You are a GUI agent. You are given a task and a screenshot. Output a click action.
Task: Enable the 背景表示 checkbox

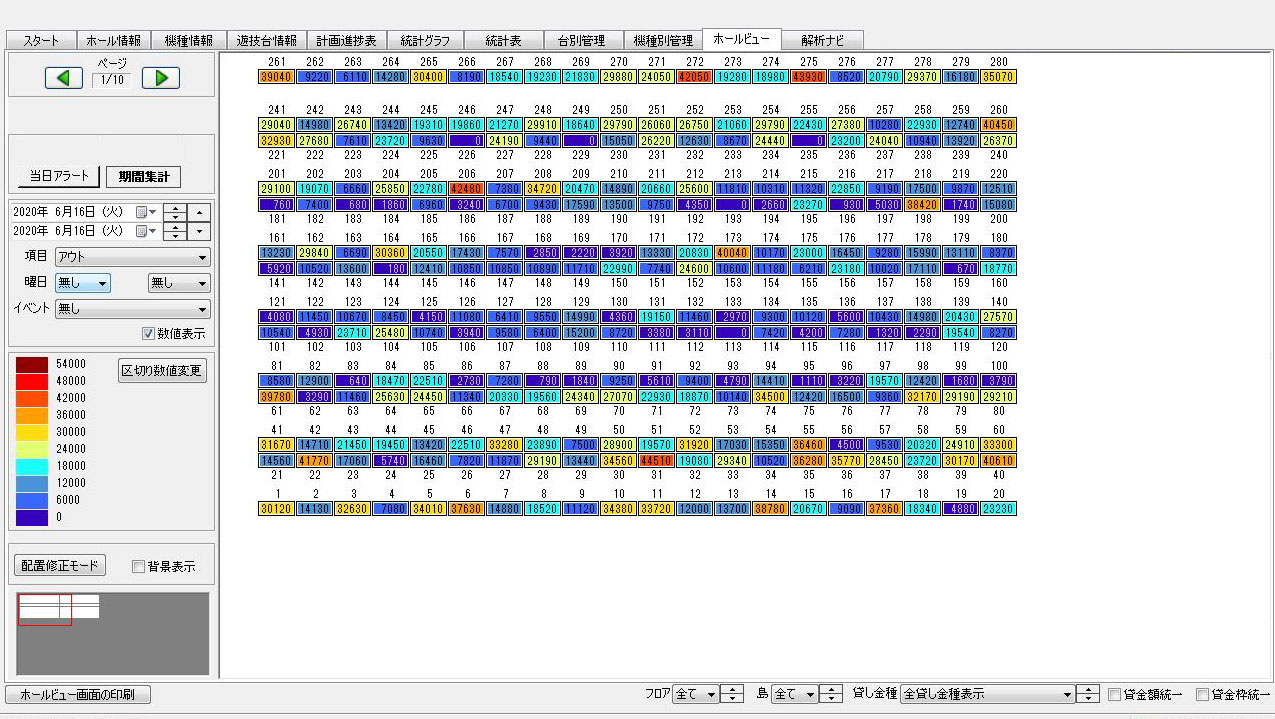(139, 566)
